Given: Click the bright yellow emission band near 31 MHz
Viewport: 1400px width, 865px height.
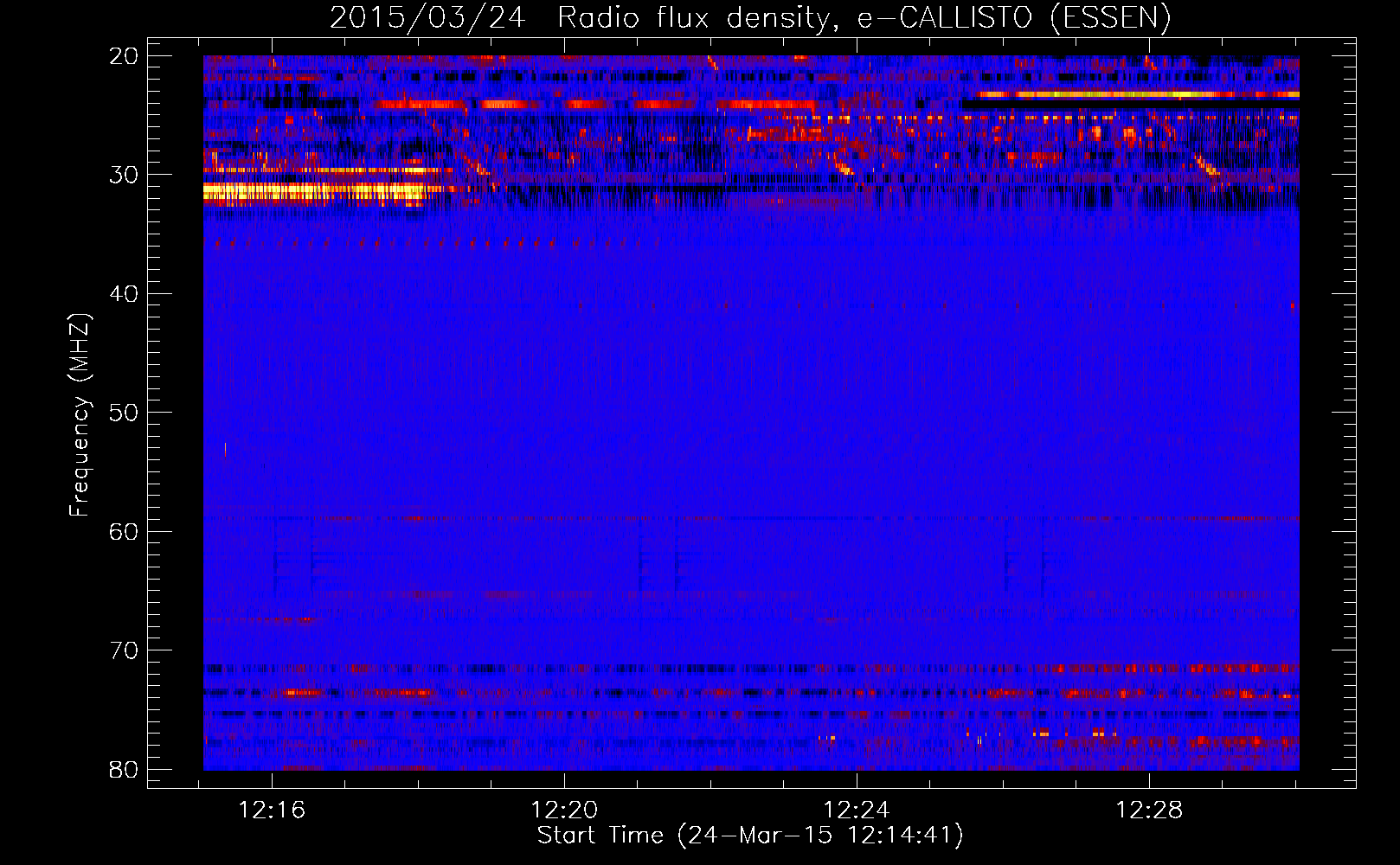Looking at the screenshot, I should pos(313,192).
